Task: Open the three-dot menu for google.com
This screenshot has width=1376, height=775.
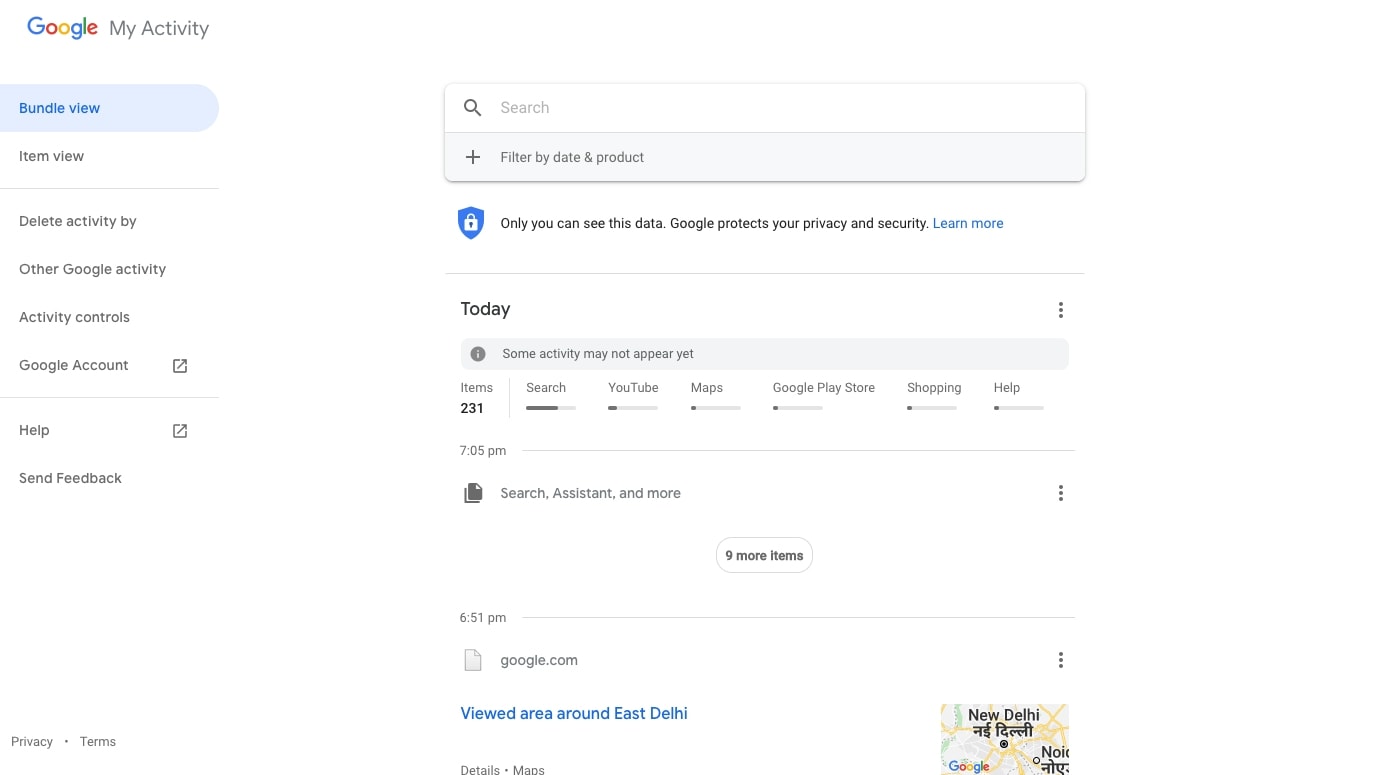Action: [1060, 660]
